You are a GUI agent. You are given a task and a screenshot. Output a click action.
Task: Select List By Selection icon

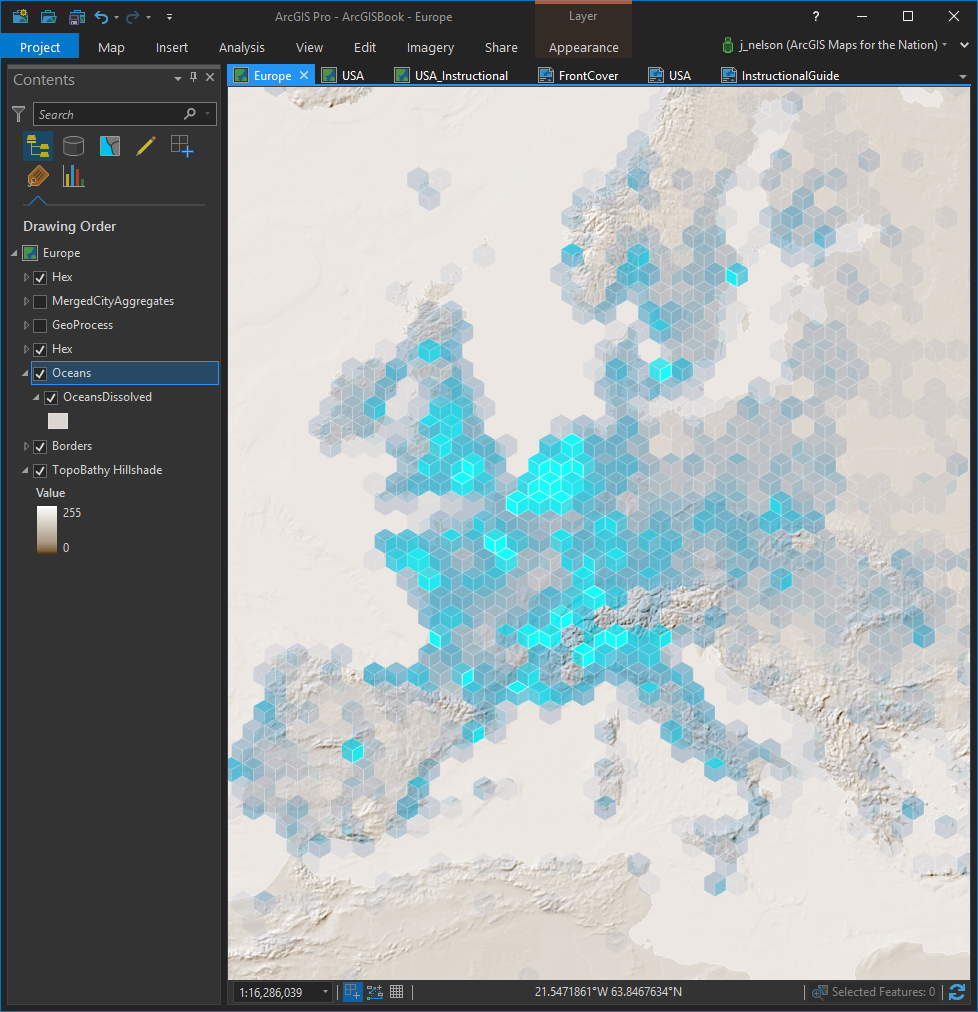(110, 146)
